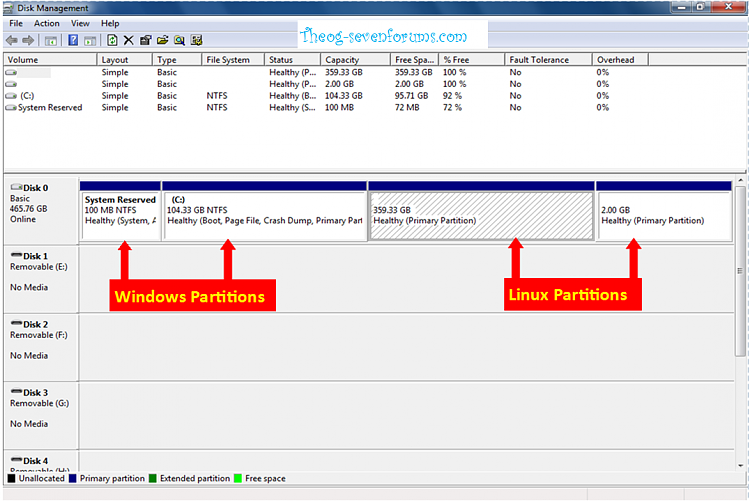The height and width of the screenshot is (501, 750).
Task: Select the 2.00 GB primary partition block
Action: click(664, 211)
